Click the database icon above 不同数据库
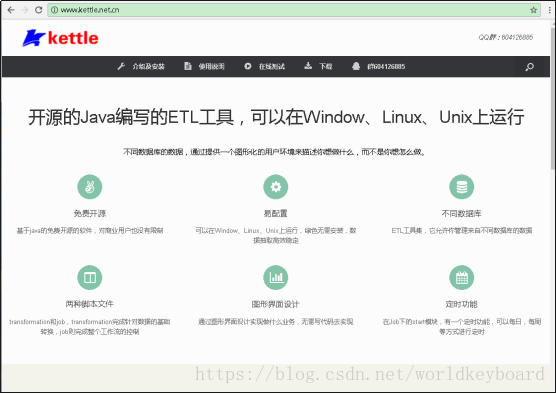This screenshot has height=394, width=556. (x=461, y=187)
